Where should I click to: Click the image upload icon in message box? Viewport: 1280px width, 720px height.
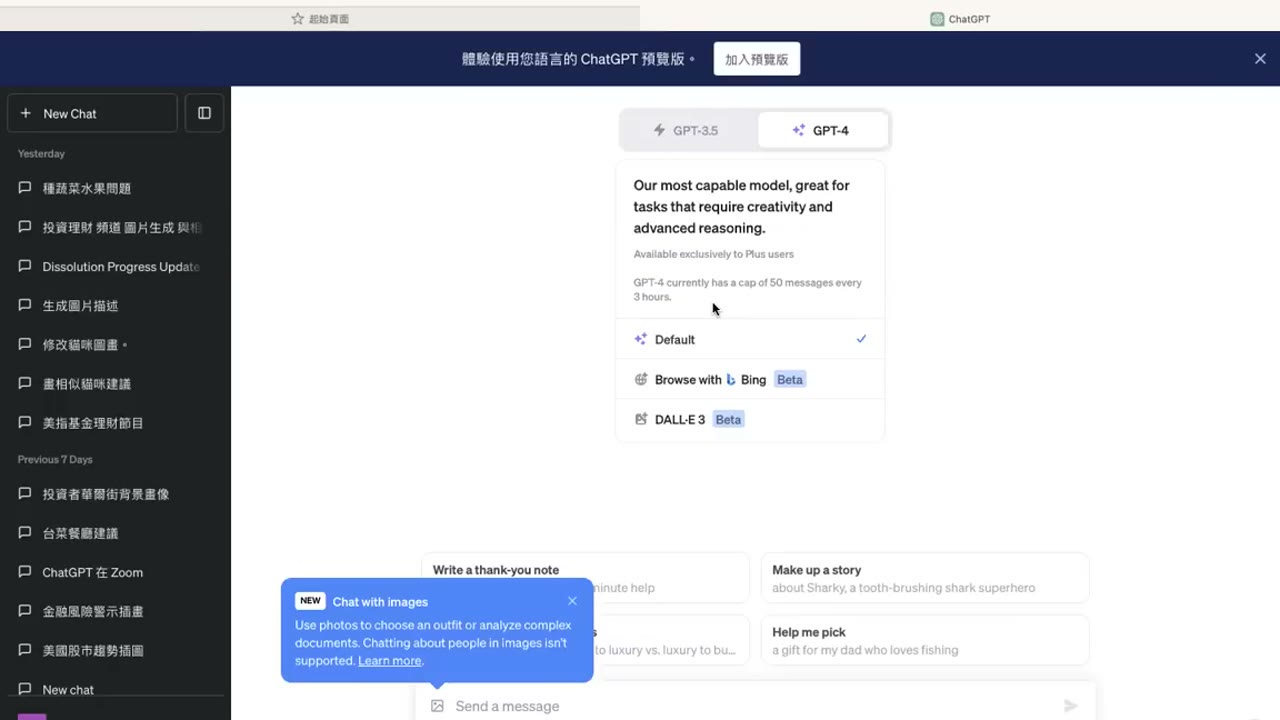pos(437,706)
